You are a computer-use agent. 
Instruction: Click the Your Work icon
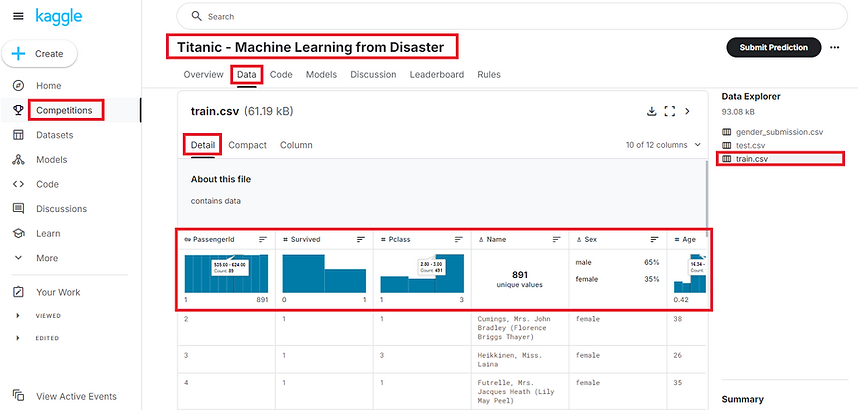tap(19, 292)
